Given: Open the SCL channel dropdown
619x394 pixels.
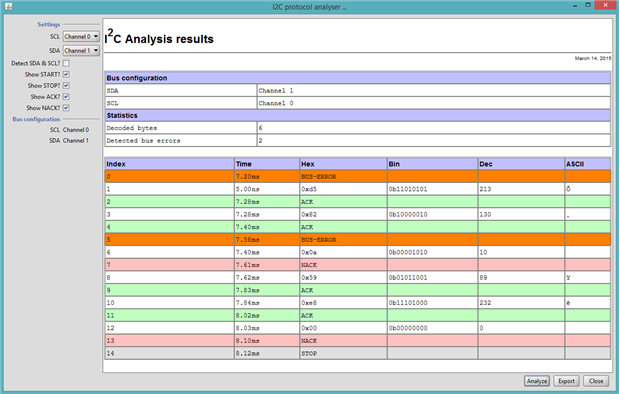Looking at the screenshot, I should (81, 37).
